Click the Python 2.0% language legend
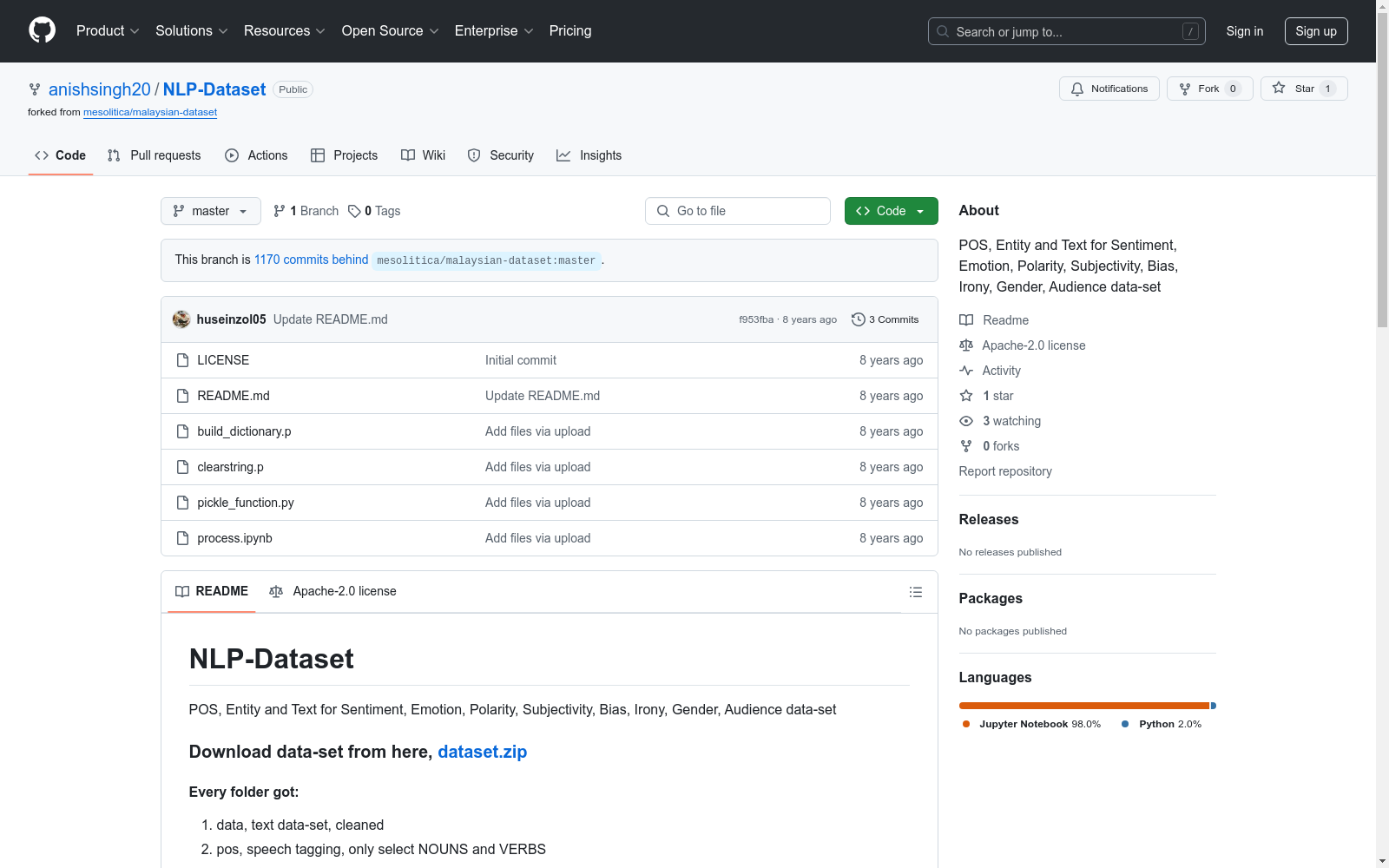Screen dimensions: 1389x868 [x=1162, y=724]
